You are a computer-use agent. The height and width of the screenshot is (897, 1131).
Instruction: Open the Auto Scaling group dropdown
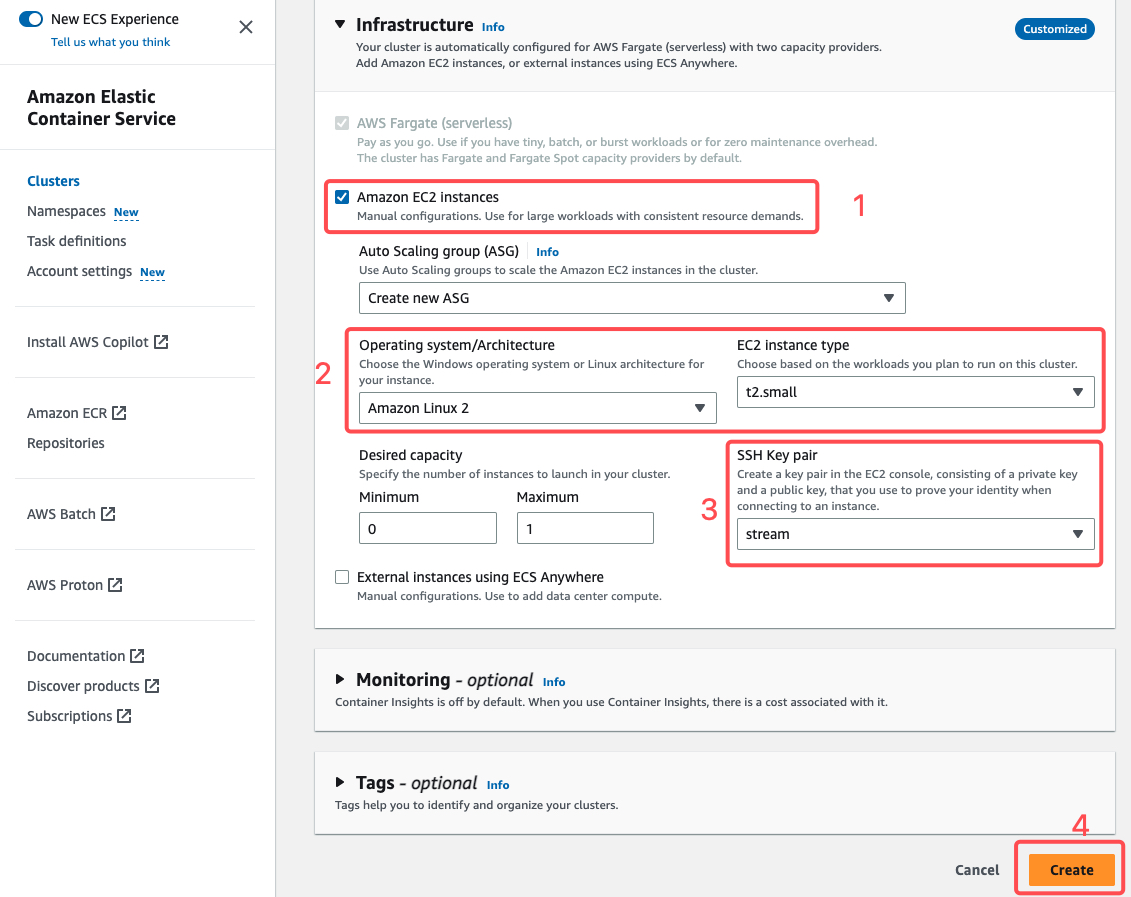(x=632, y=298)
